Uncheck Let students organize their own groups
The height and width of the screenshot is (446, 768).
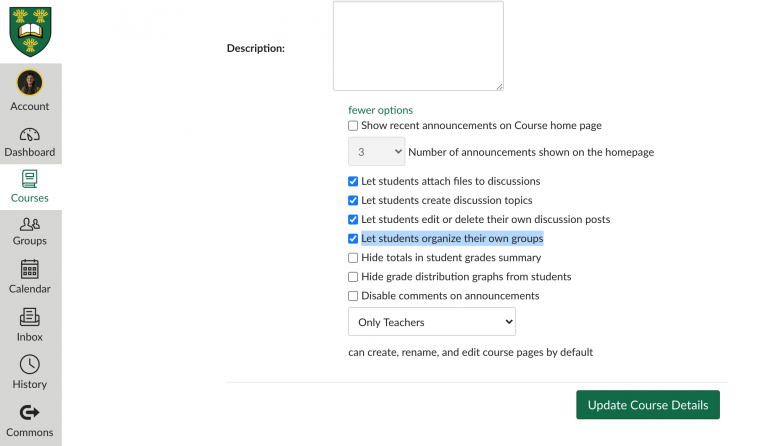click(353, 239)
